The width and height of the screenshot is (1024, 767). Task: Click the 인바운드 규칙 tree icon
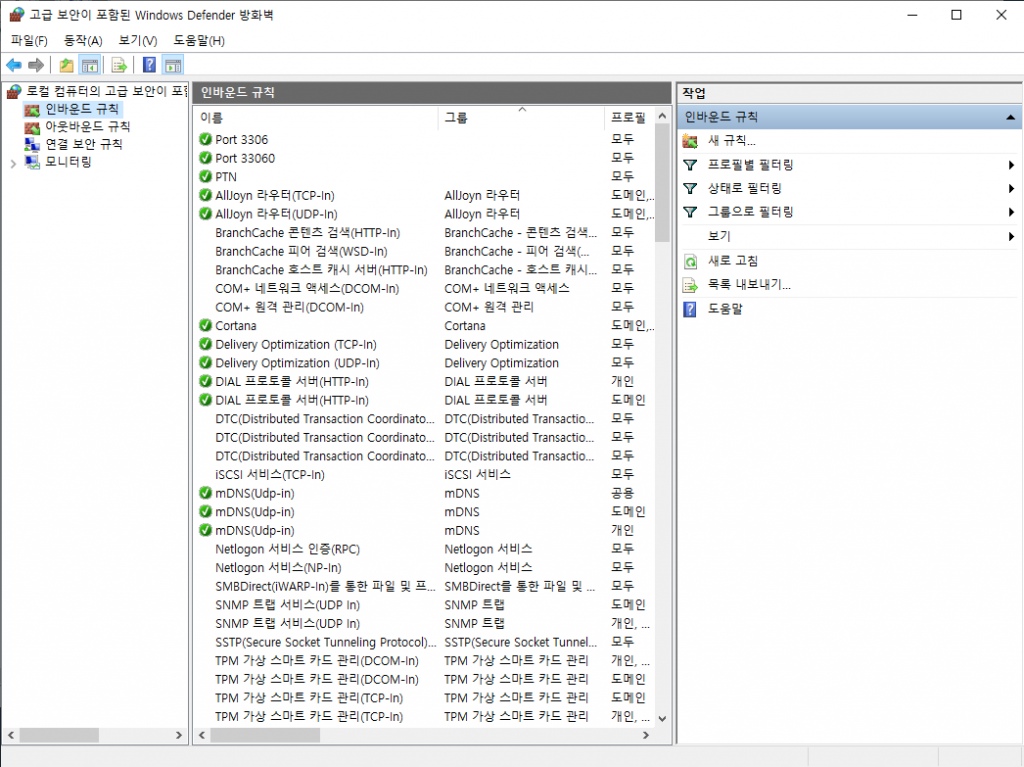click(32, 109)
